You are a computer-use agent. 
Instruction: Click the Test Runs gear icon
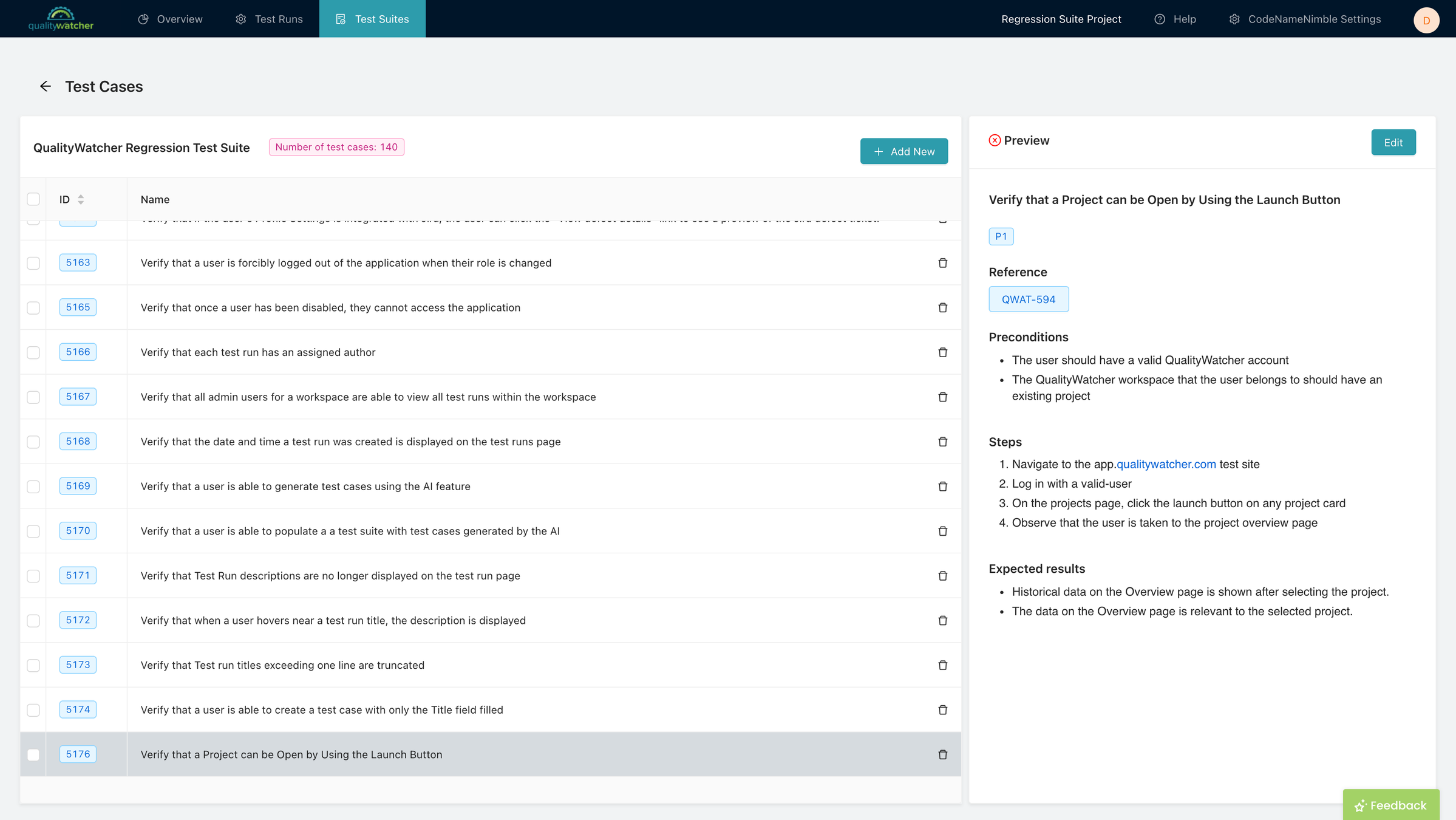240,18
